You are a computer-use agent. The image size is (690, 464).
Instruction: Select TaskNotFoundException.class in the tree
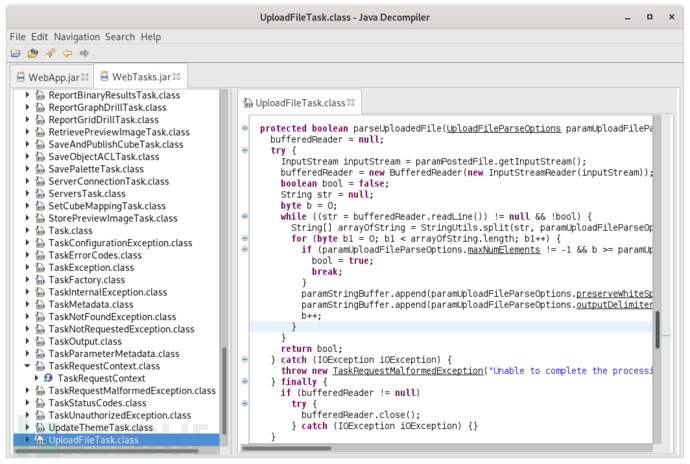tap(112, 317)
